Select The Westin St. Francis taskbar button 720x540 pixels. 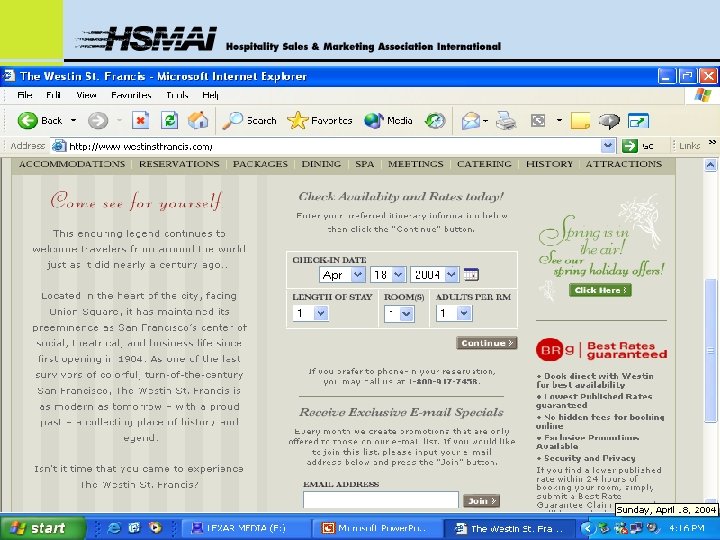pos(509,528)
